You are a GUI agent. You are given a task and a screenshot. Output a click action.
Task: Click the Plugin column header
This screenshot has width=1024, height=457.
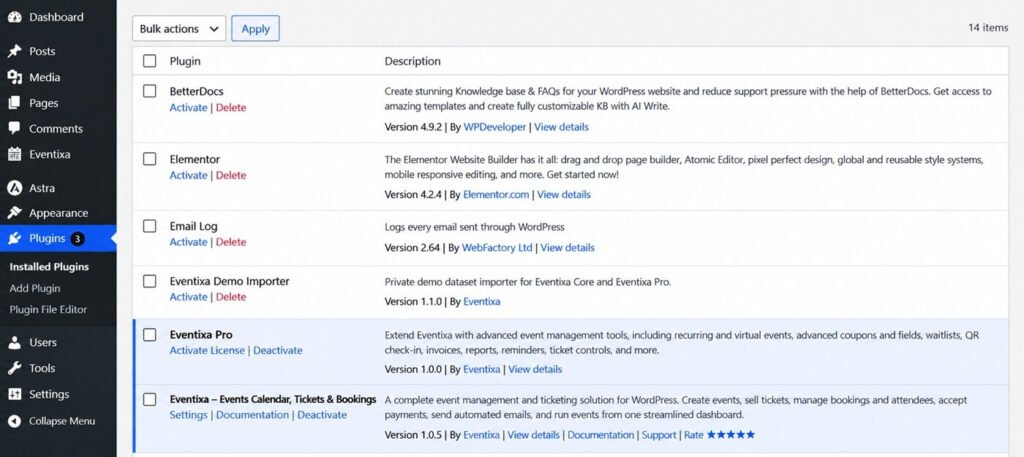click(x=185, y=61)
